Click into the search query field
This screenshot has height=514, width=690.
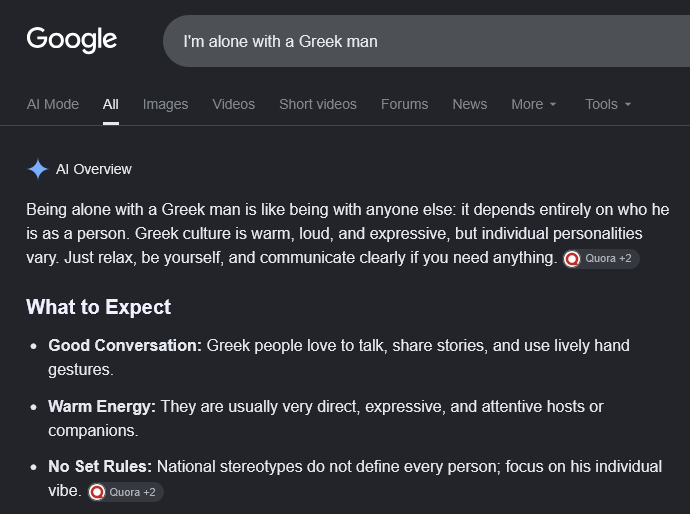tap(426, 41)
